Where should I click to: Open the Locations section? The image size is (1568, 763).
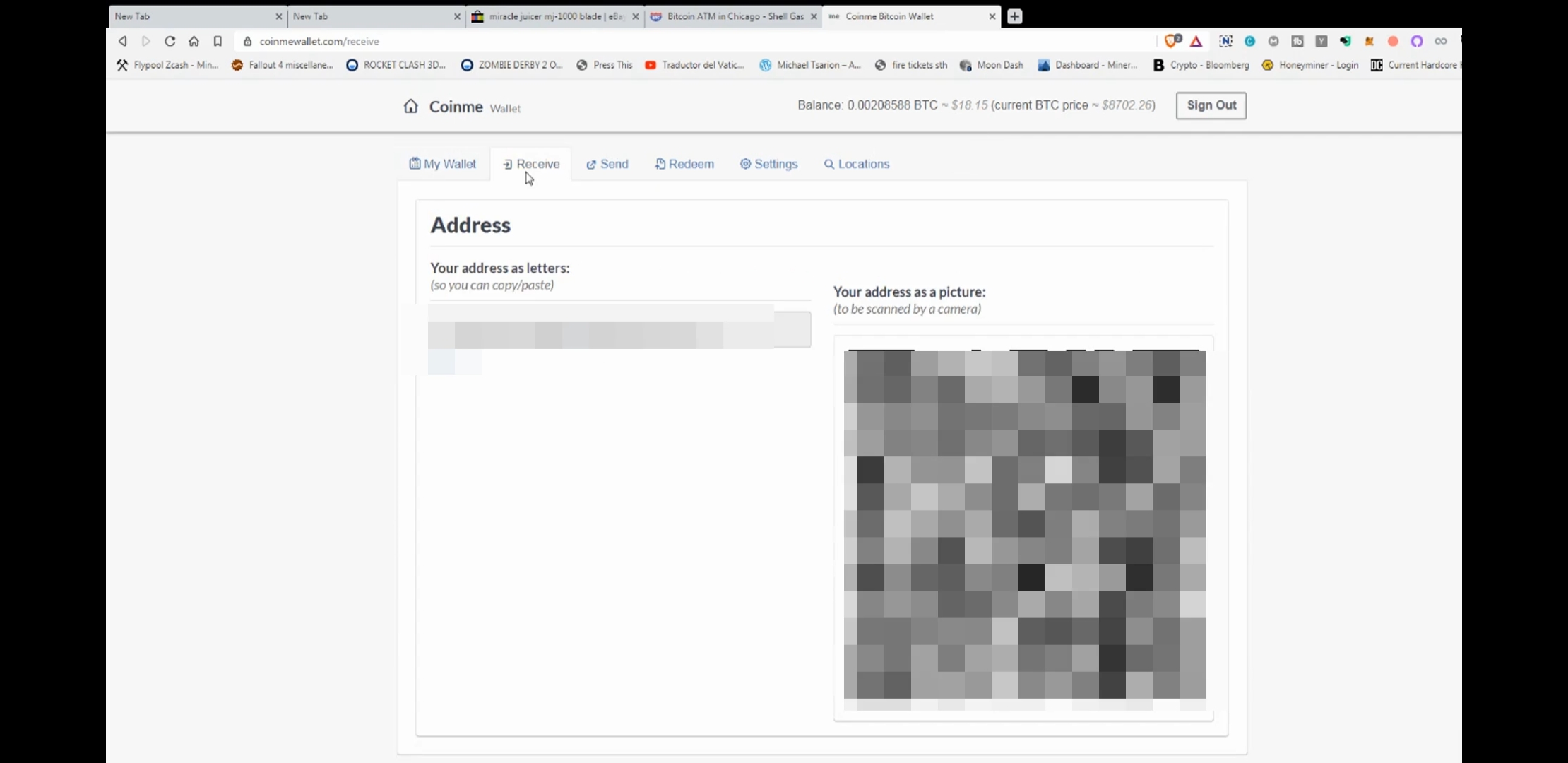pyautogui.click(x=856, y=163)
